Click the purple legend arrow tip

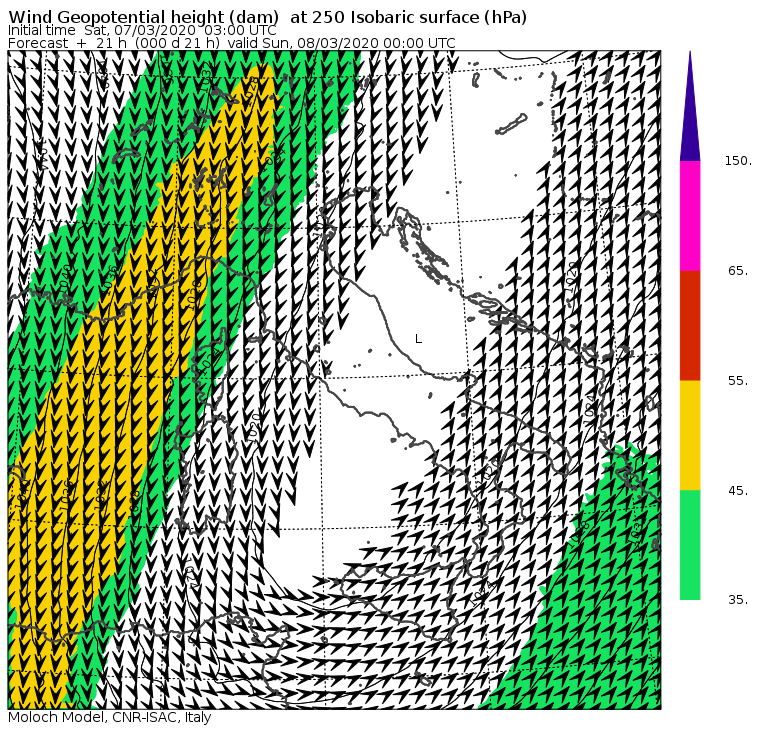[690, 106]
